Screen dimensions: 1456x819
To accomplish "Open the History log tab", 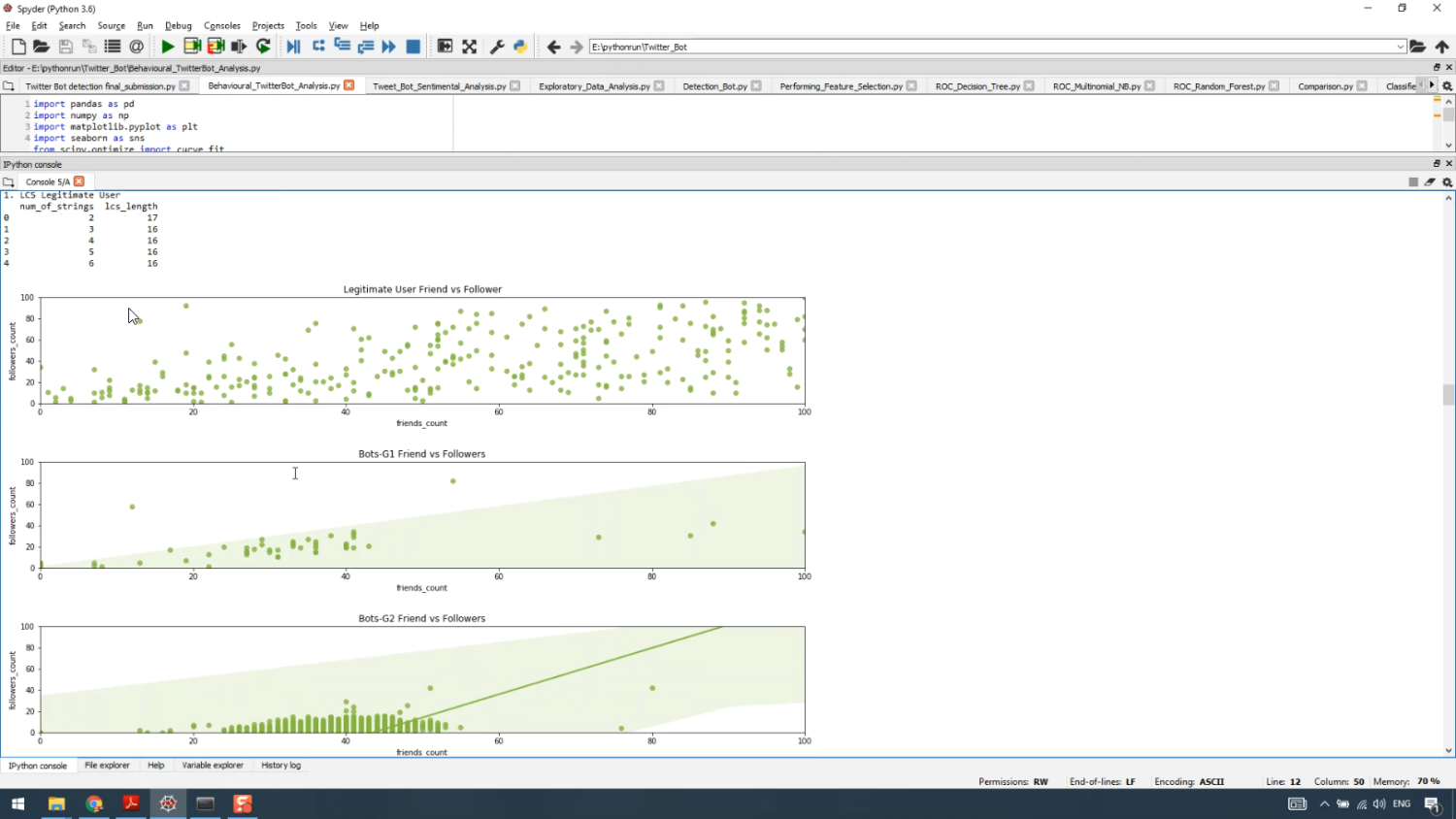I will (281, 766).
